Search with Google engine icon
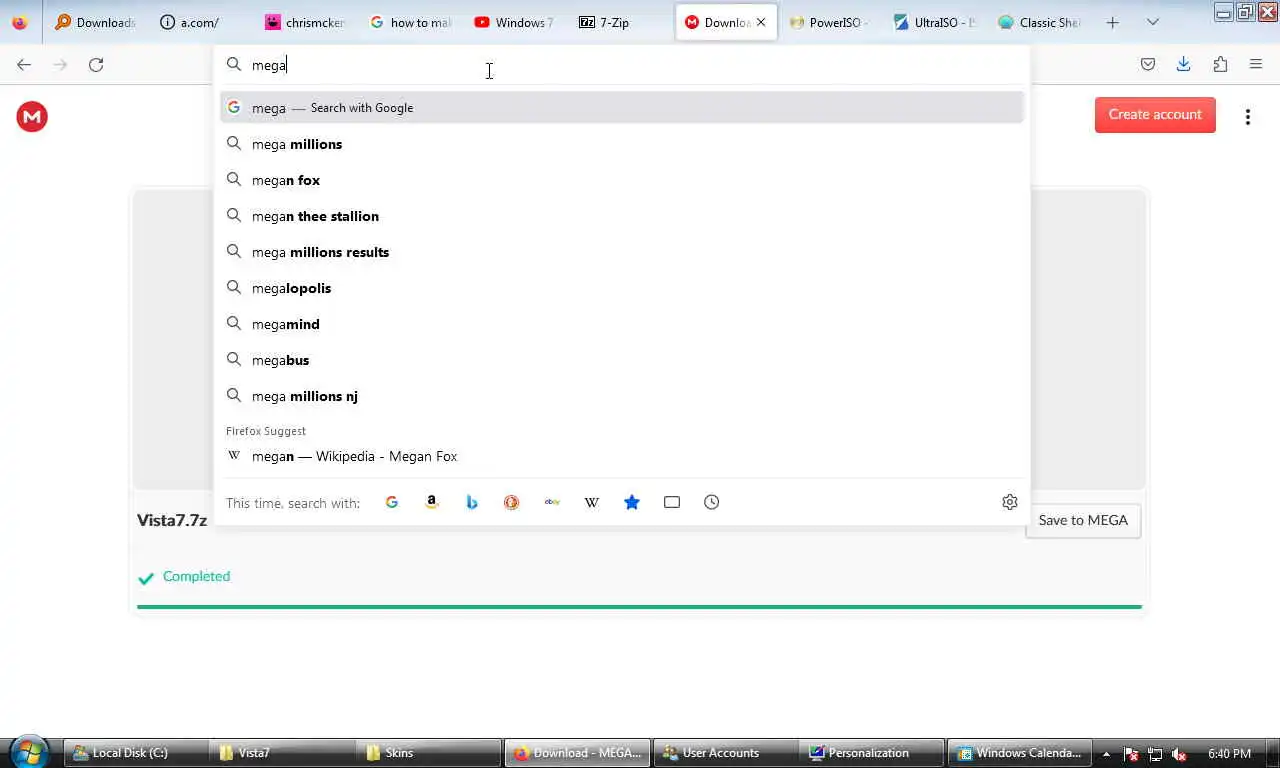This screenshot has height=768, width=1280. pos(392,502)
